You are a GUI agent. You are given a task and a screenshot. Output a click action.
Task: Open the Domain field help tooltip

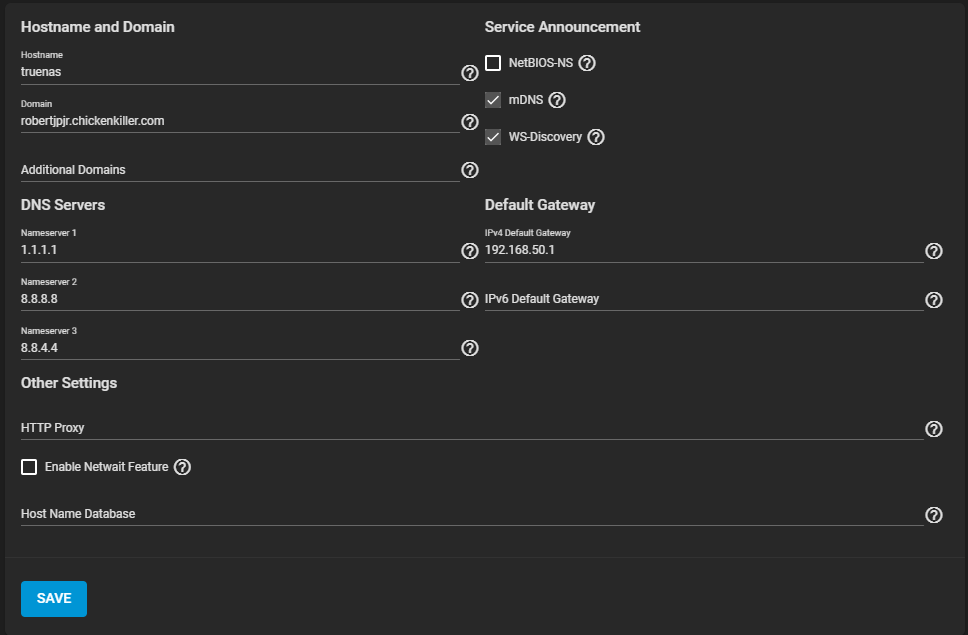tap(470, 122)
